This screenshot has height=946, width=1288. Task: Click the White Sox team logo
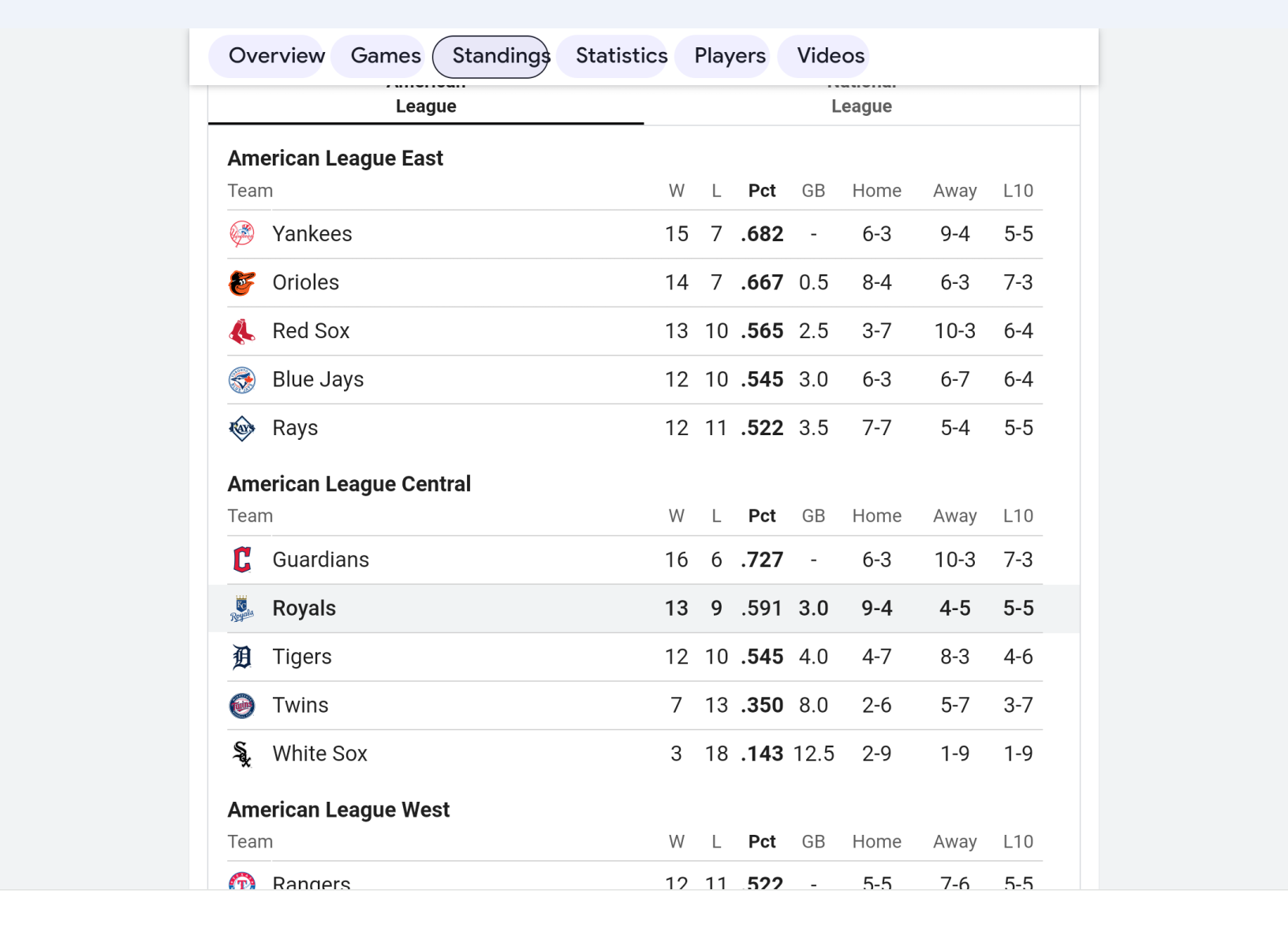pyautogui.click(x=242, y=754)
